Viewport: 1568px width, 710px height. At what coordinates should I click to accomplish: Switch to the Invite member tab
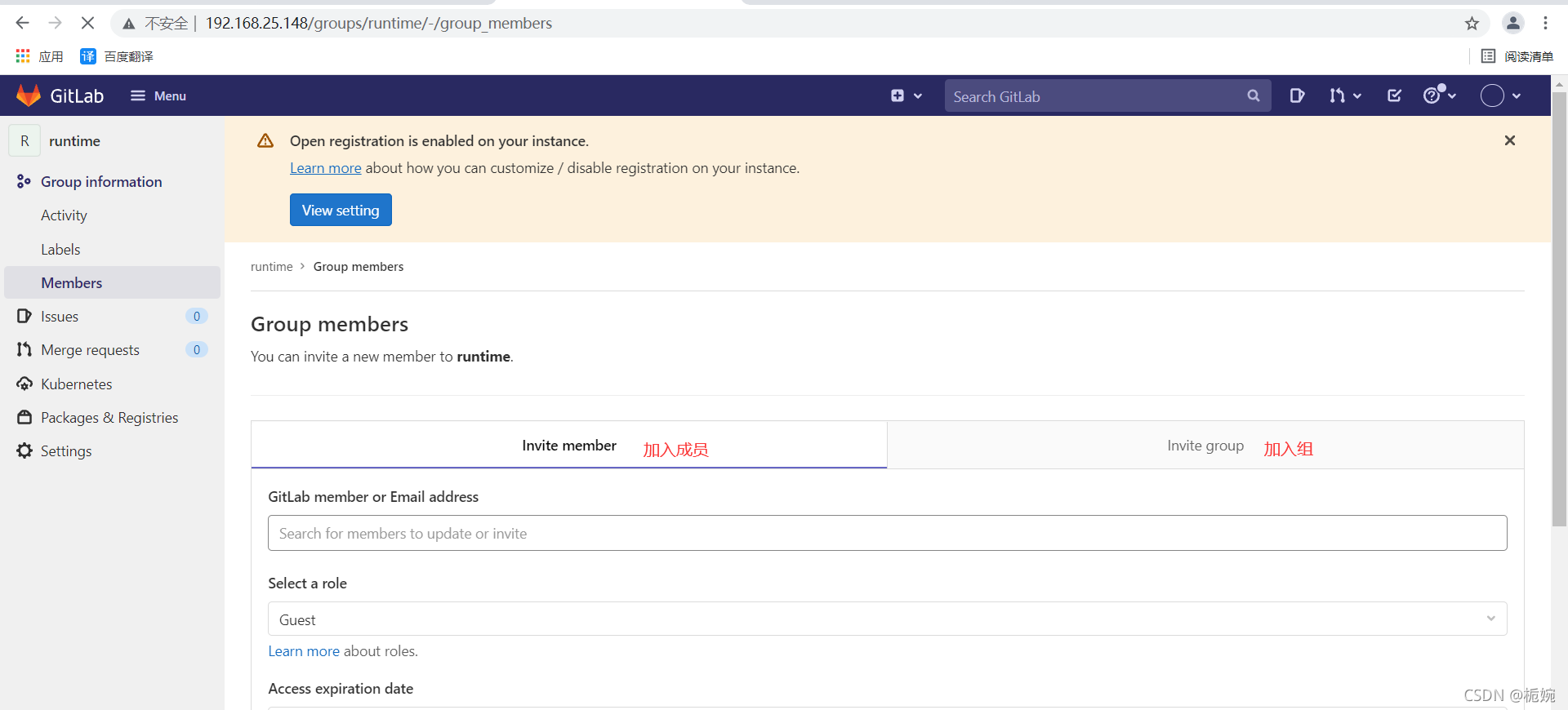569,446
